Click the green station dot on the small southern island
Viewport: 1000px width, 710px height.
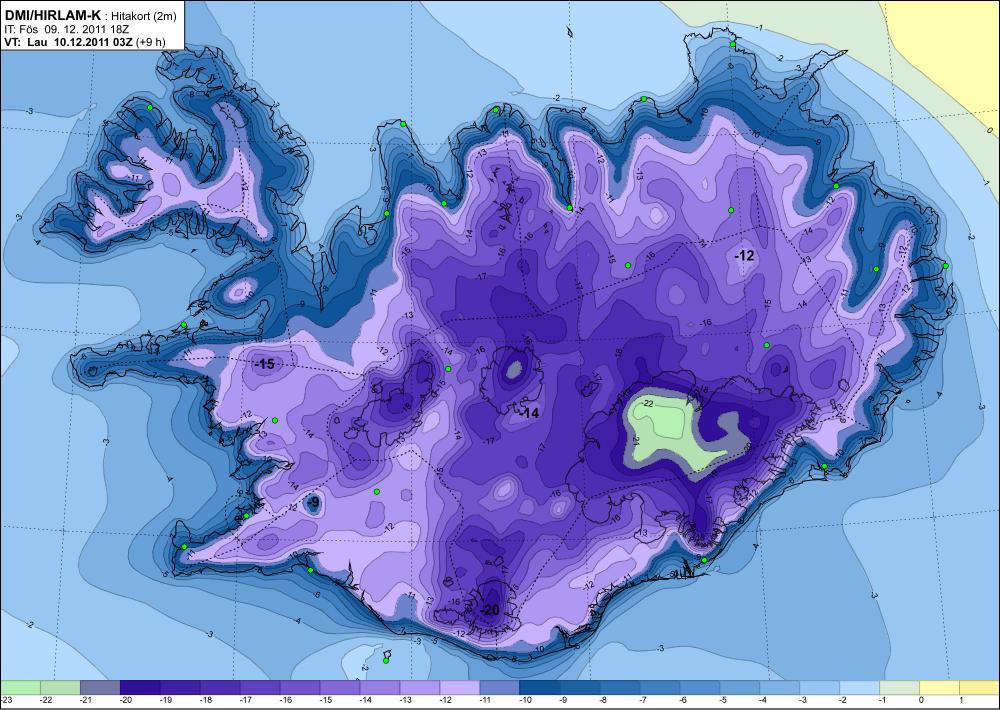pyautogui.click(x=386, y=661)
